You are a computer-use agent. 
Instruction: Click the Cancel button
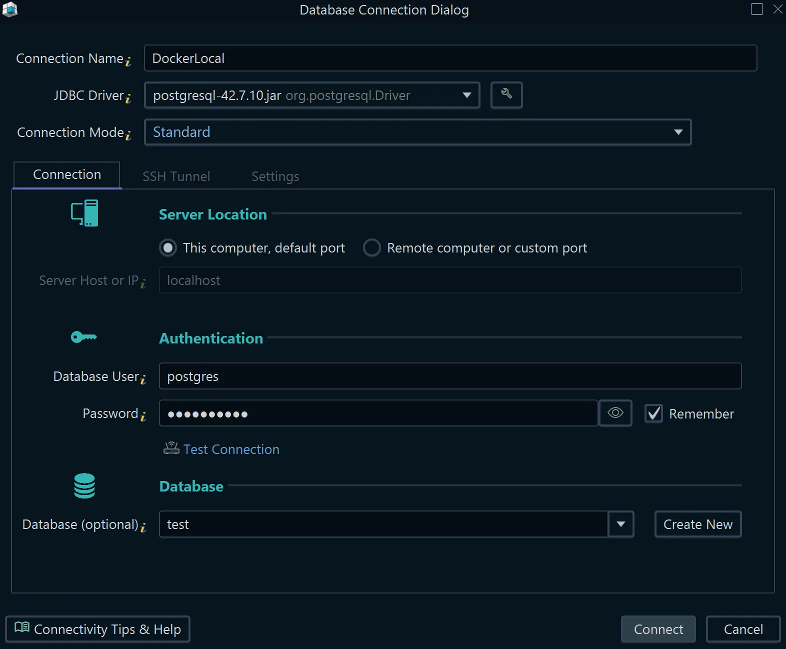[x=743, y=629]
